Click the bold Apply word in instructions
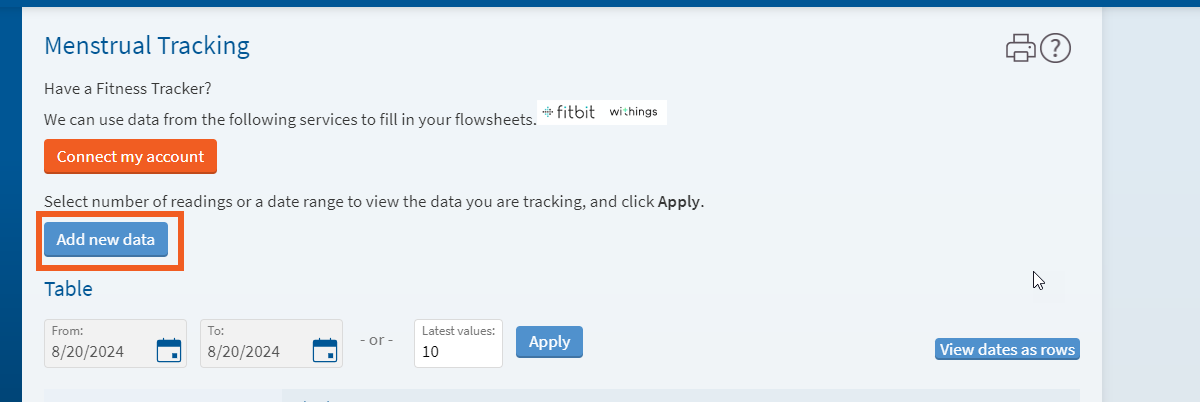The width and height of the screenshot is (1200, 402). (x=679, y=202)
